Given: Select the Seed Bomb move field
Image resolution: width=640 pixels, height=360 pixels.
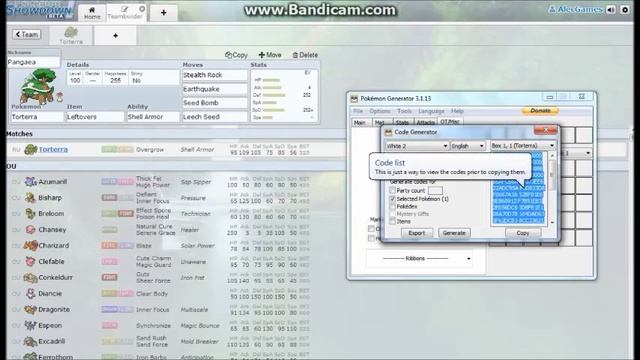Looking at the screenshot, I should click(215, 103).
